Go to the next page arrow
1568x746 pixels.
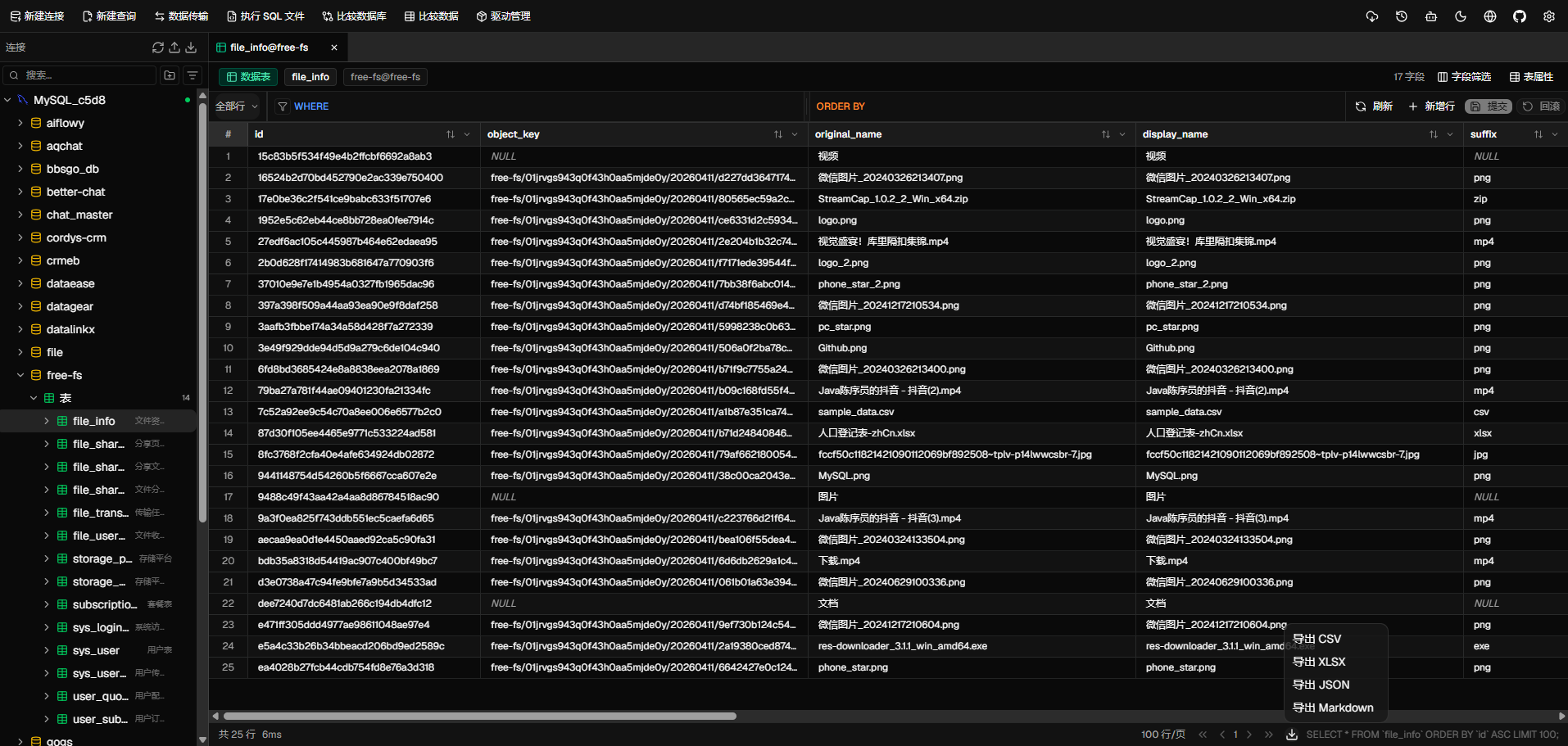coord(1249,735)
